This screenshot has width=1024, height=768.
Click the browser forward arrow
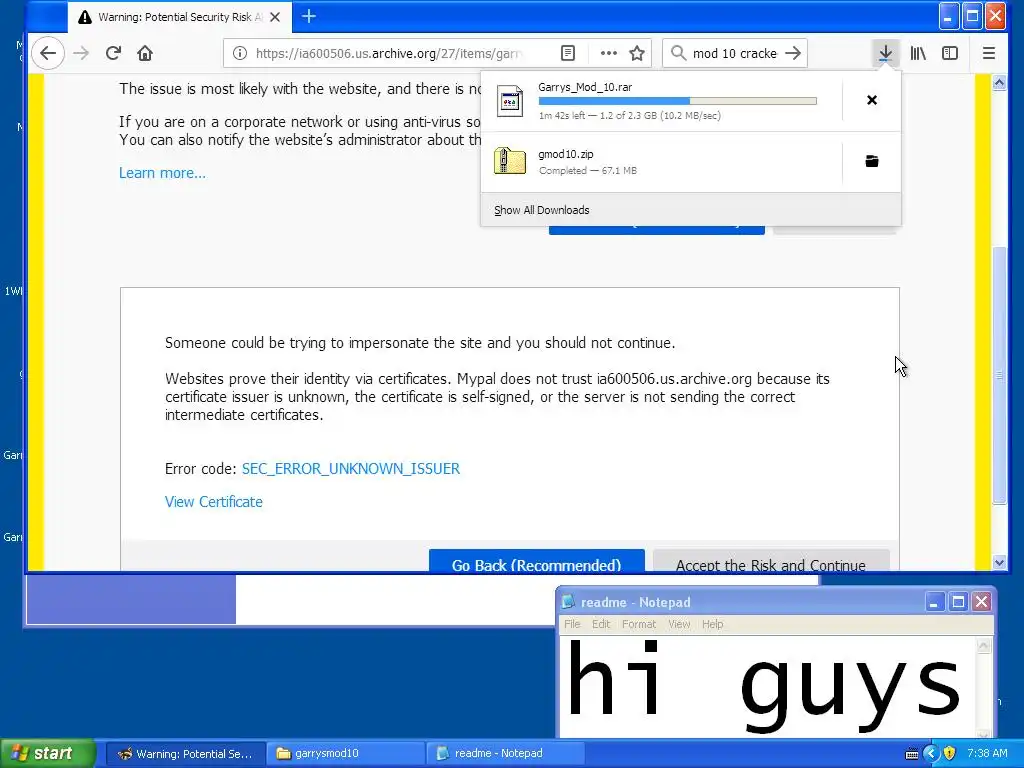[x=81, y=53]
